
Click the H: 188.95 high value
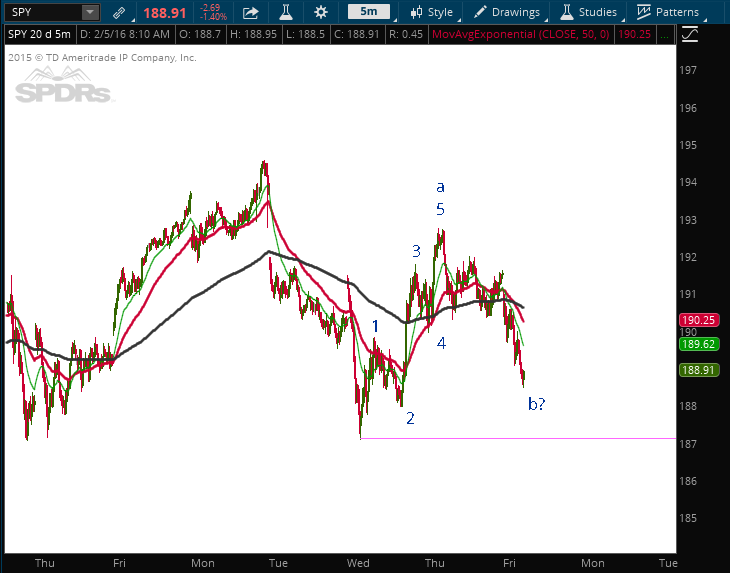click(254, 34)
